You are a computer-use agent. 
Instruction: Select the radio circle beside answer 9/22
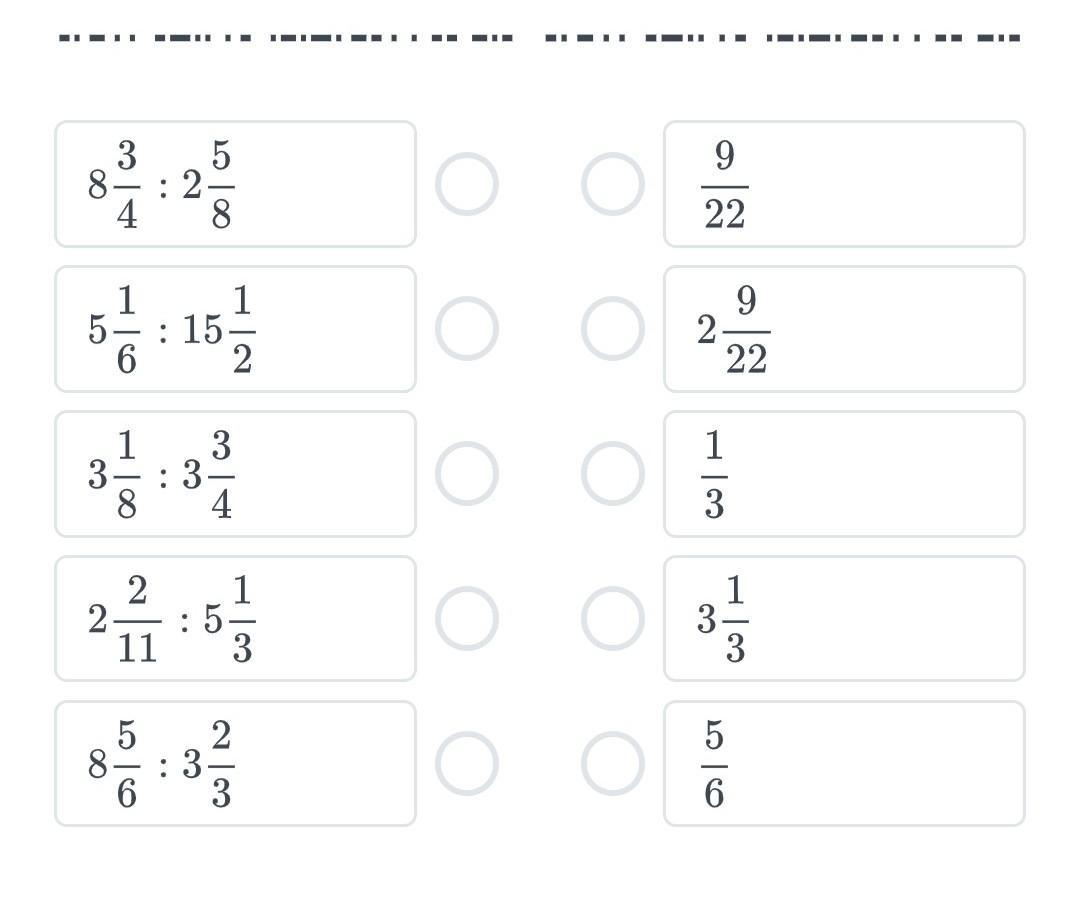[612, 184]
